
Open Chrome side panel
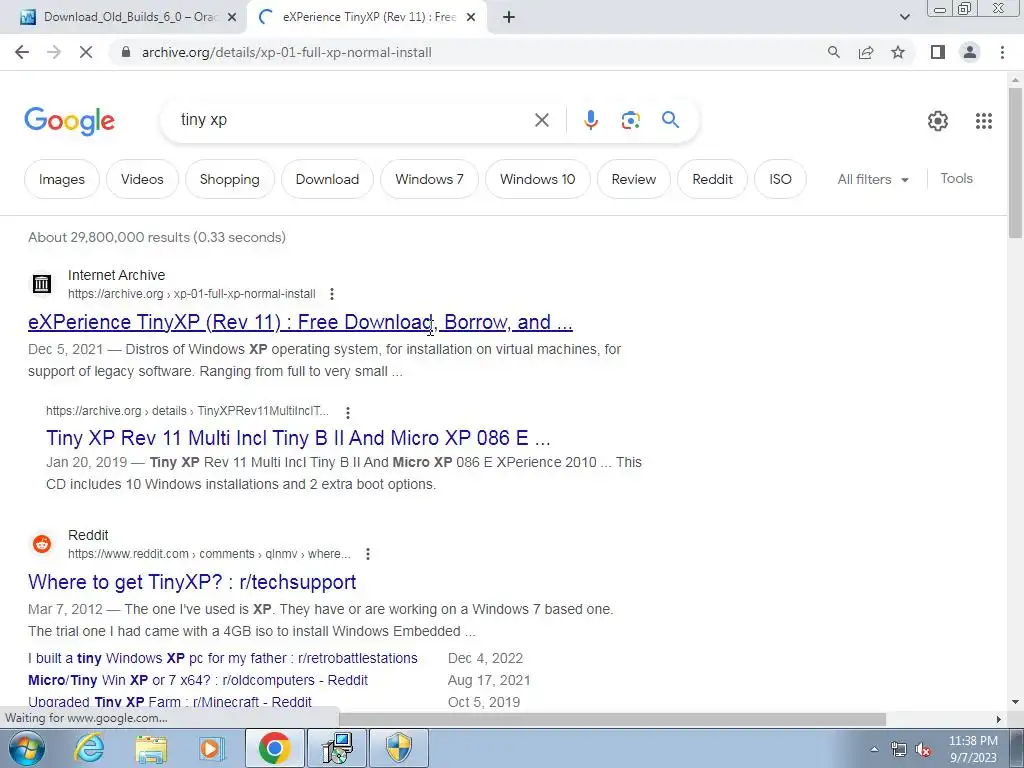pyautogui.click(x=938, y=52)
